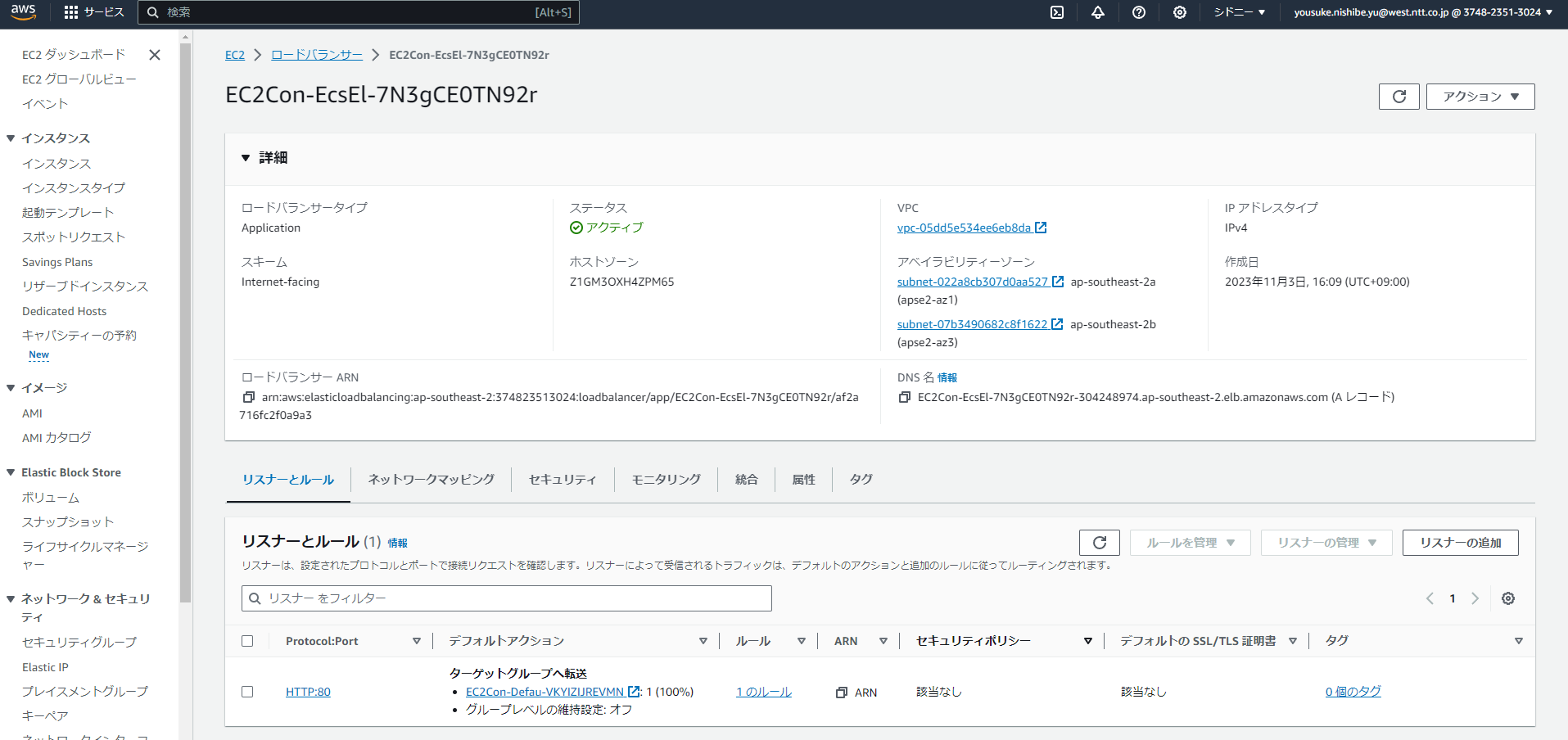The width and height of the screenshot is (1568, 740).
Task: Open the 1 のルール link
Action: click(x=764, y=692)
